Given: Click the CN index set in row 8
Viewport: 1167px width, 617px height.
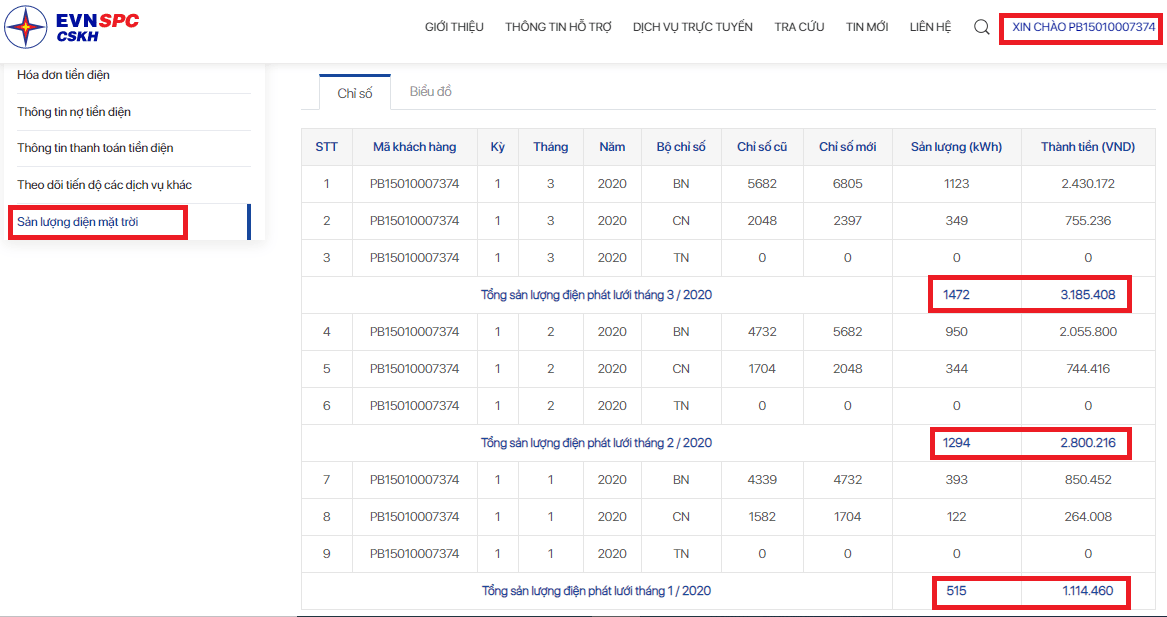Looking at the screenshot, I should 681,517.
